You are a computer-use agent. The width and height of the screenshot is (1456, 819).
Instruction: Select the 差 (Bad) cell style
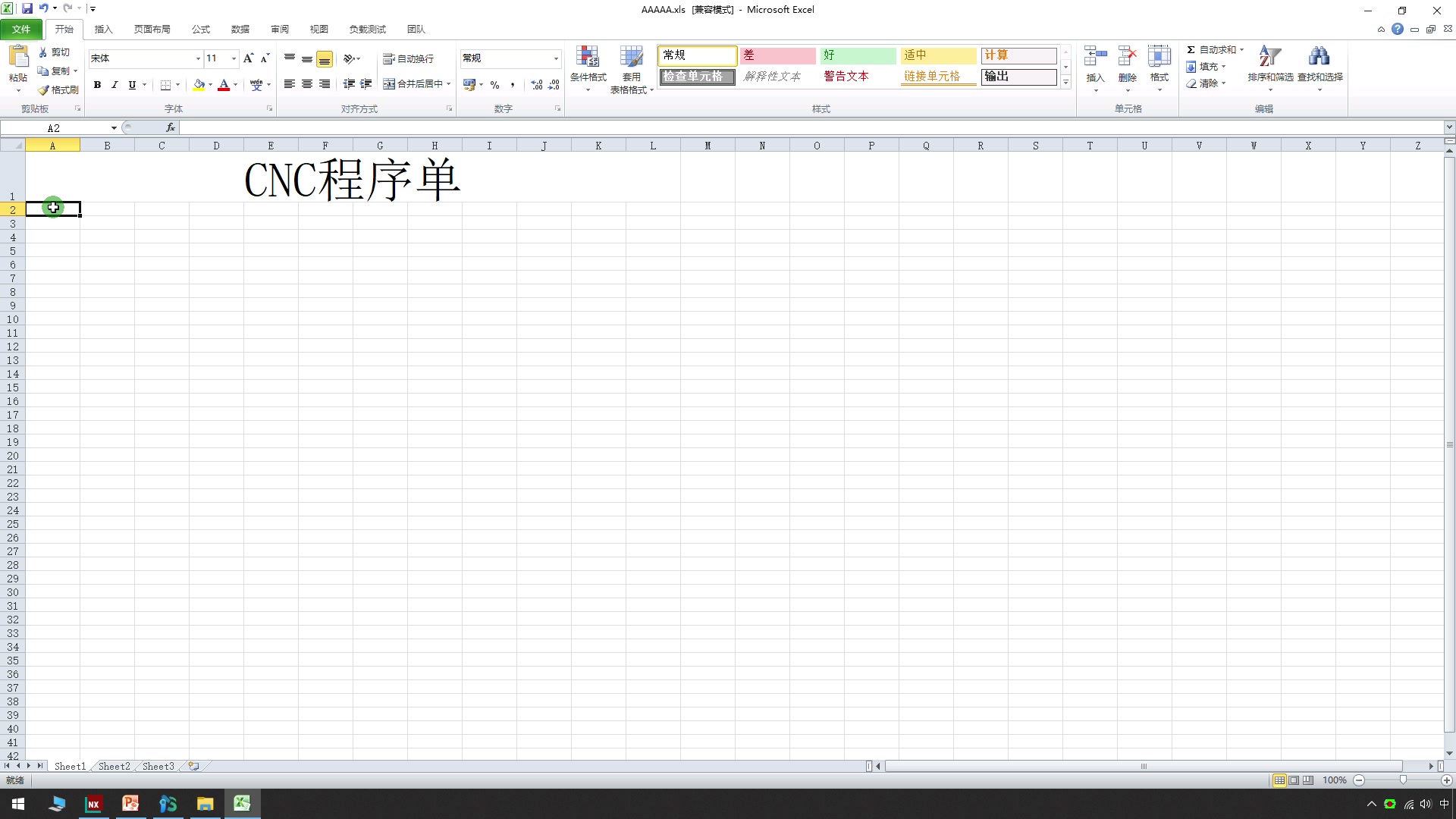click(x=777, y=55)
